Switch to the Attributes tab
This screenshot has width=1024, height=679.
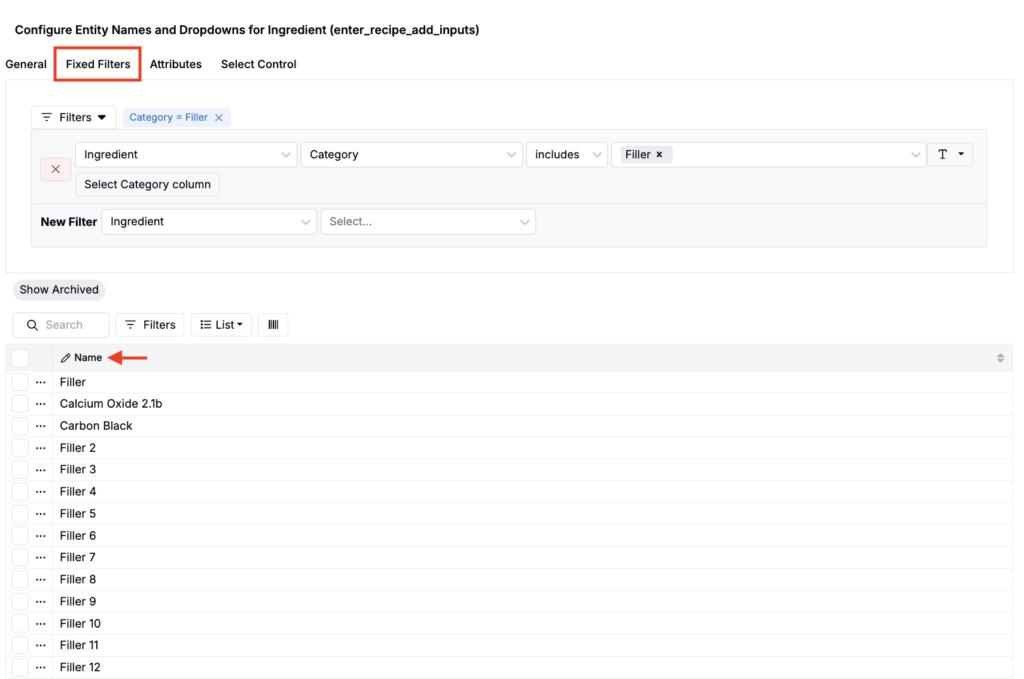[176, 64]
